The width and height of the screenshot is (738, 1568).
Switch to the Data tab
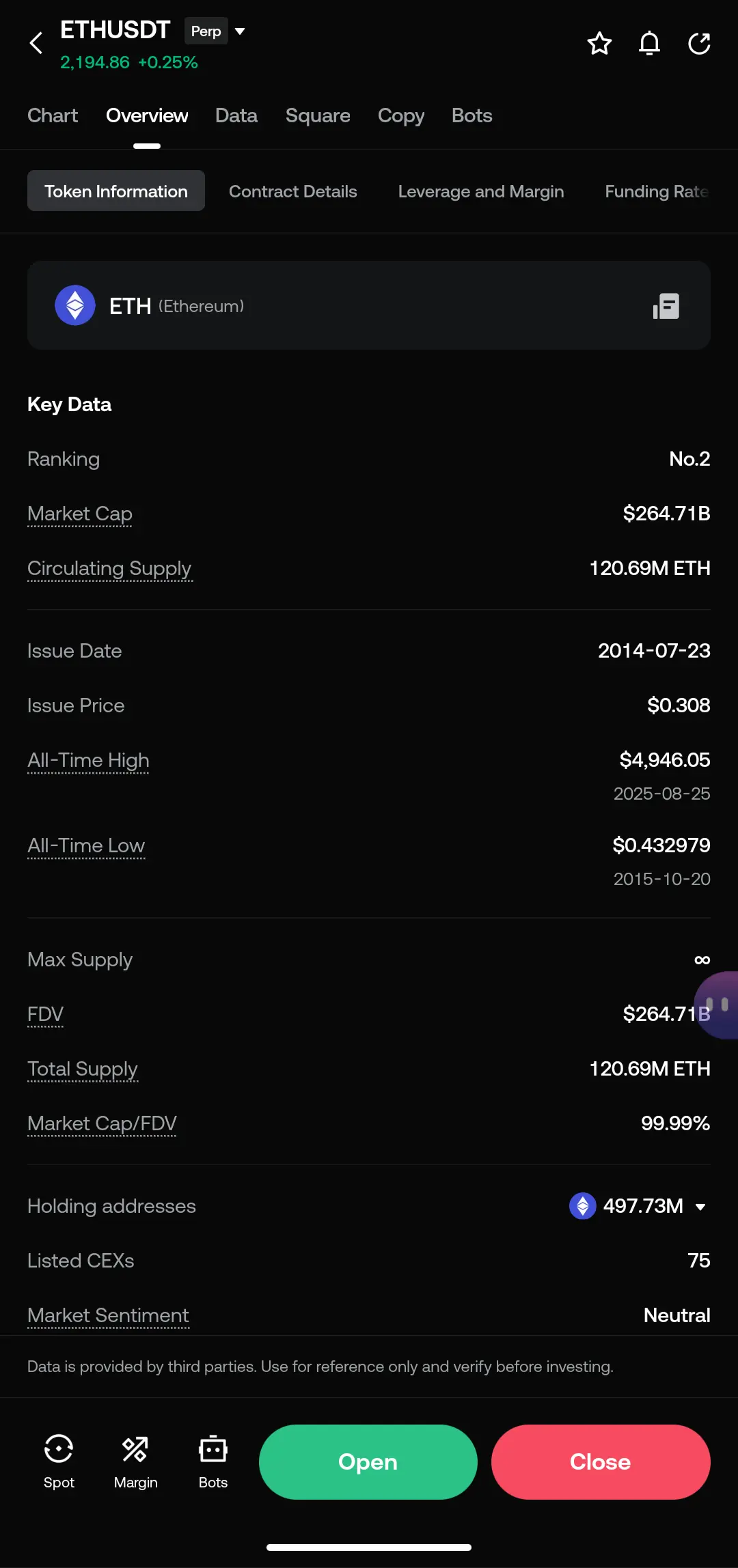[x=236, y=115]
